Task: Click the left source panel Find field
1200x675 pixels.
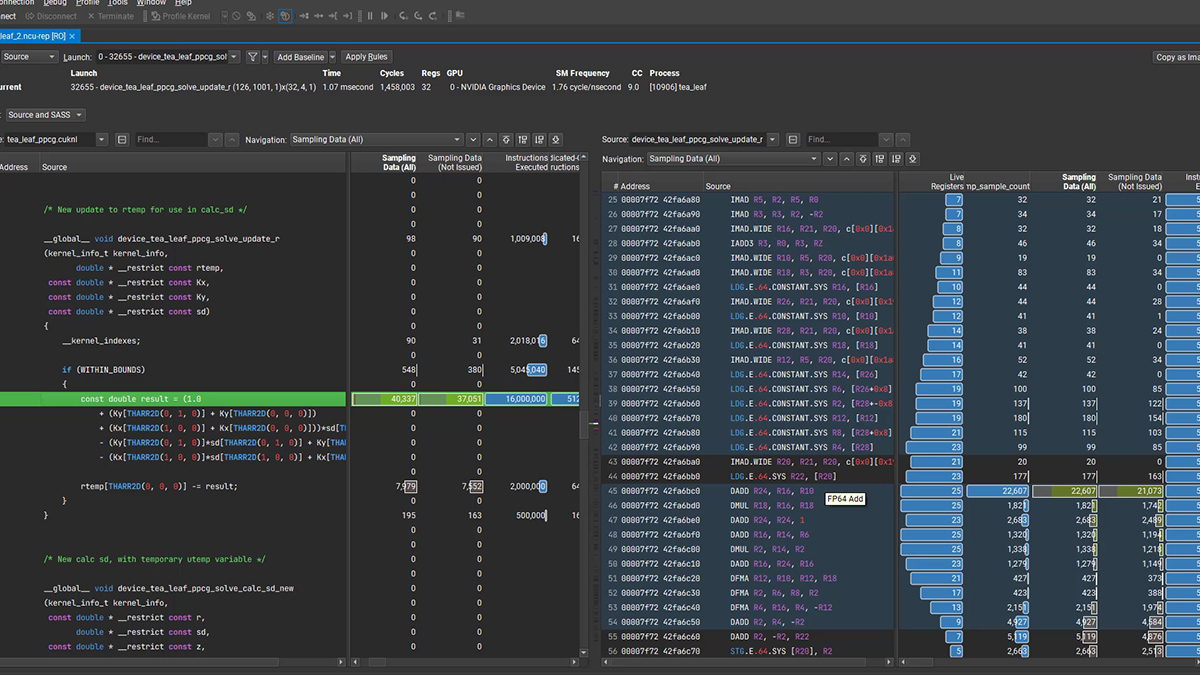Action: (x=171, y=140)
